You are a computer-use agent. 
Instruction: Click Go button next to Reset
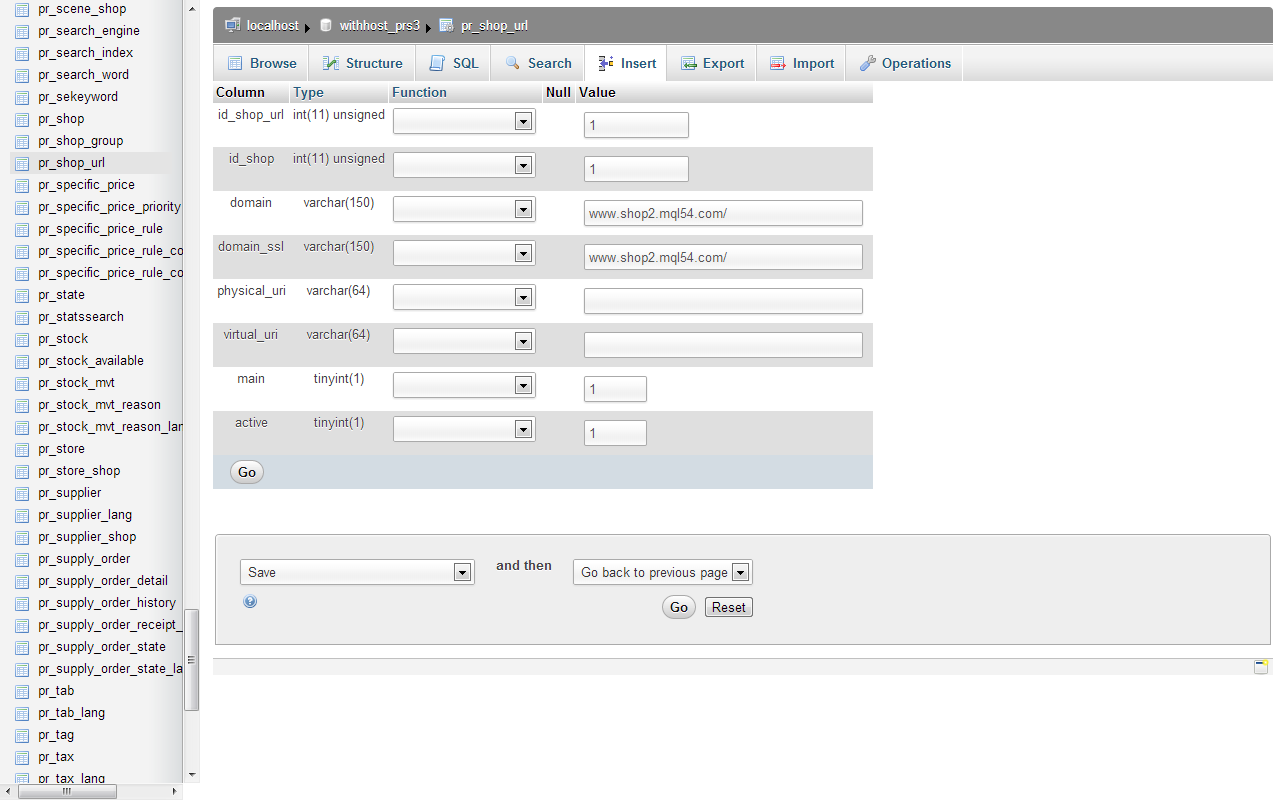[x=679, y=607]
